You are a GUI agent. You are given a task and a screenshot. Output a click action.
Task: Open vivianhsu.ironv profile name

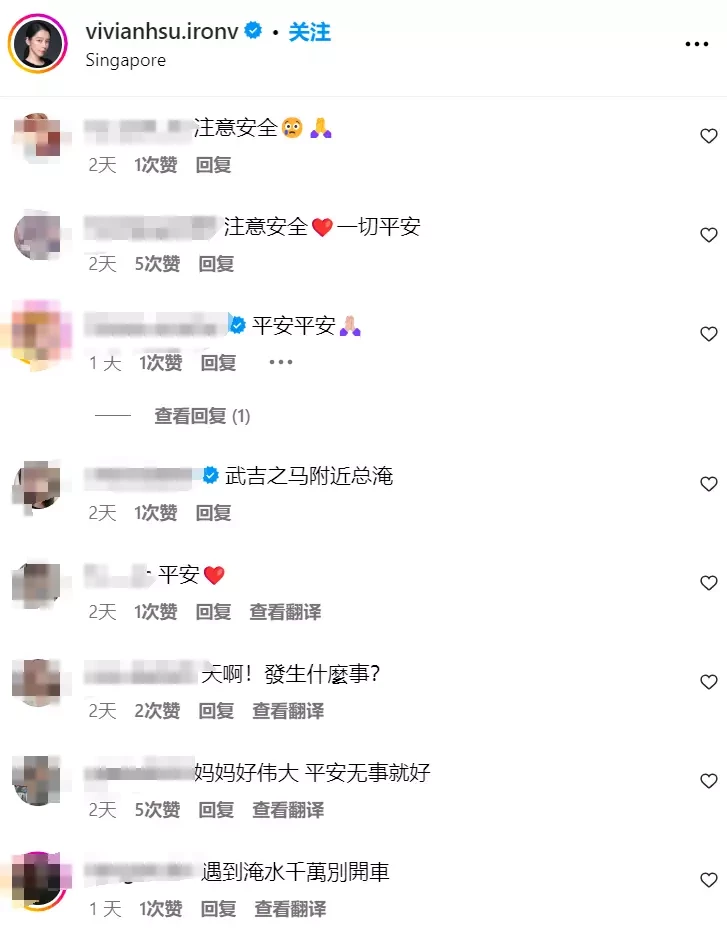(161, 31)
